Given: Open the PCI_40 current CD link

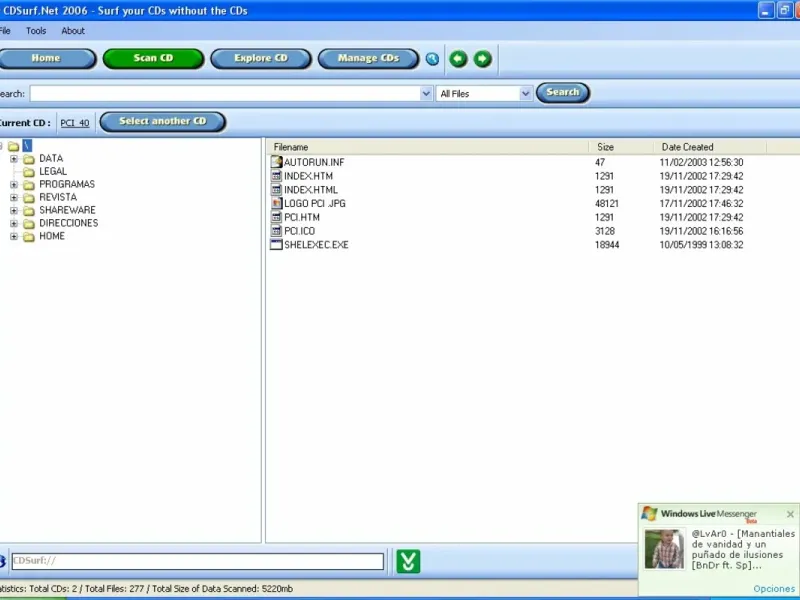Looking at the screenshot, I should pos(74,123).
